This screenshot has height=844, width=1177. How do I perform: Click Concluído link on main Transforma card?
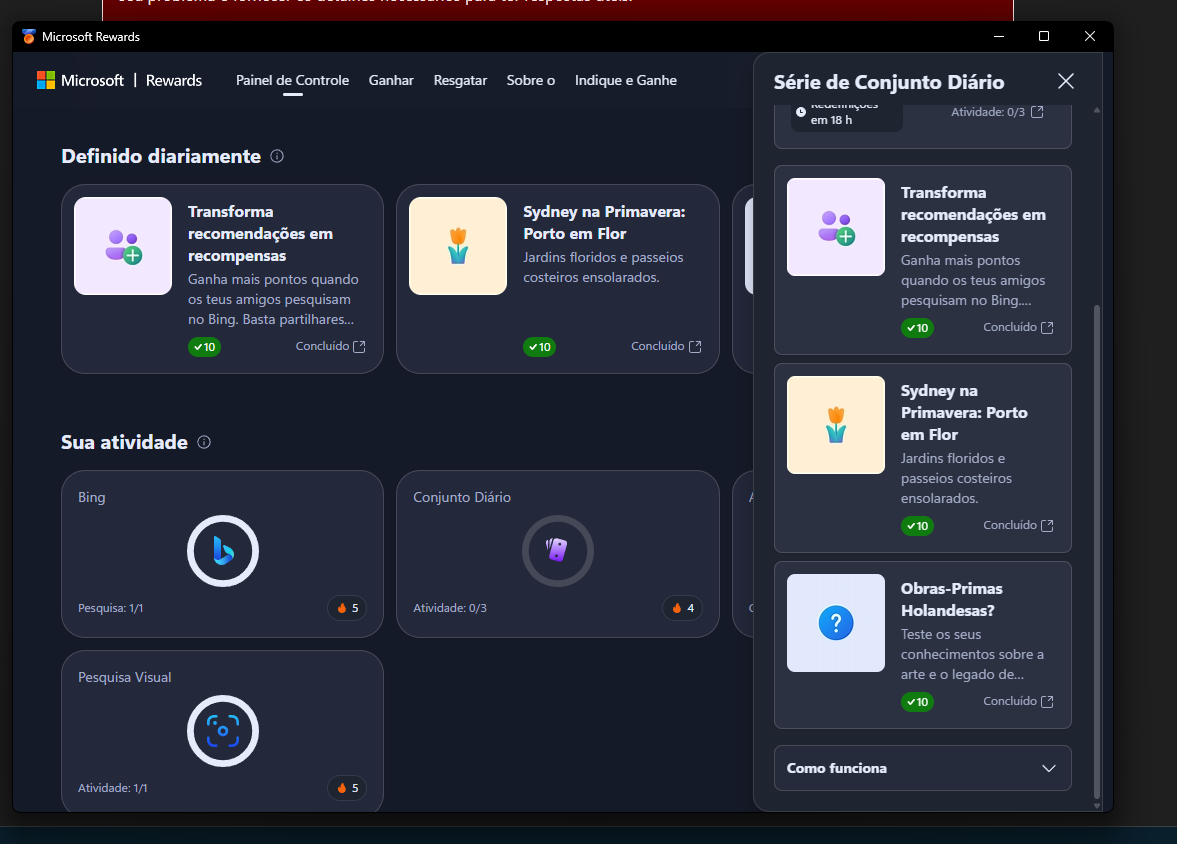(330, 346)
